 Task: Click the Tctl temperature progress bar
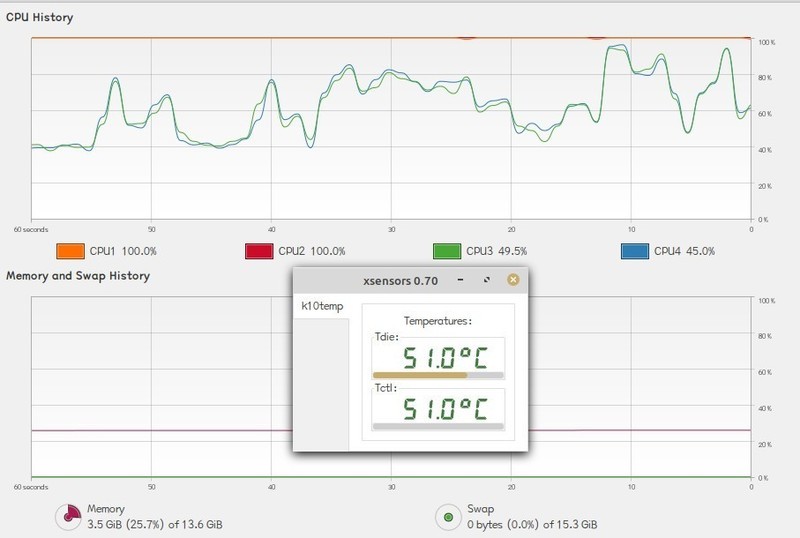coord(438,426)
